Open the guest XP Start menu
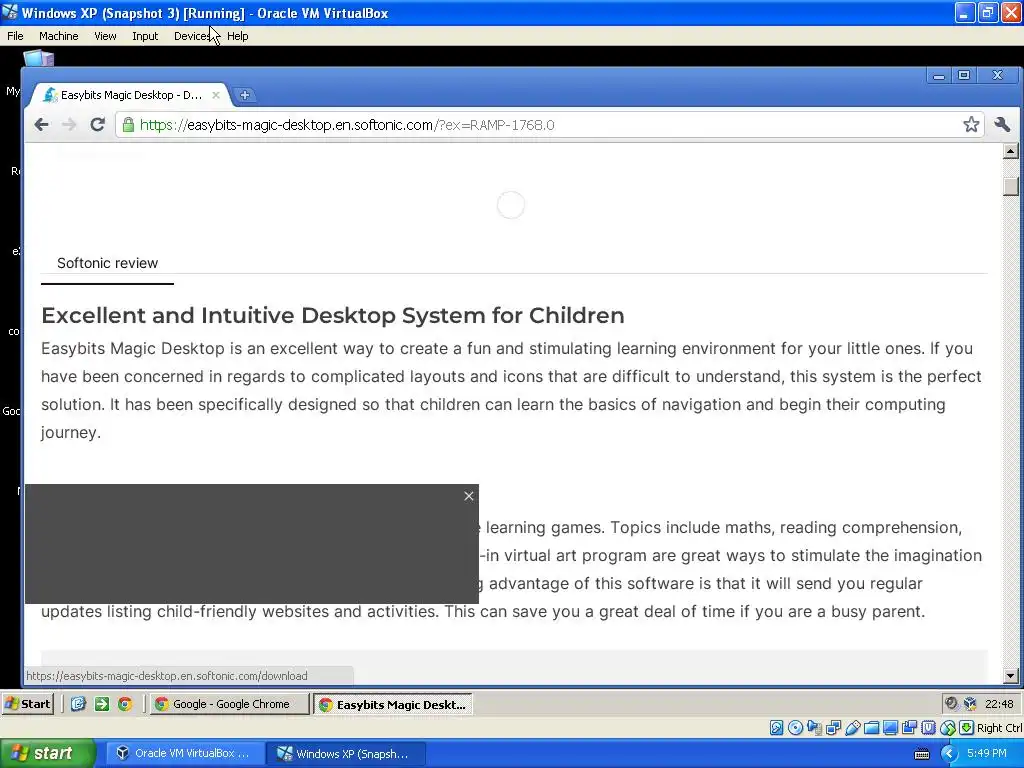This screenshot has width=1024, height=768. tap(27, 704)
